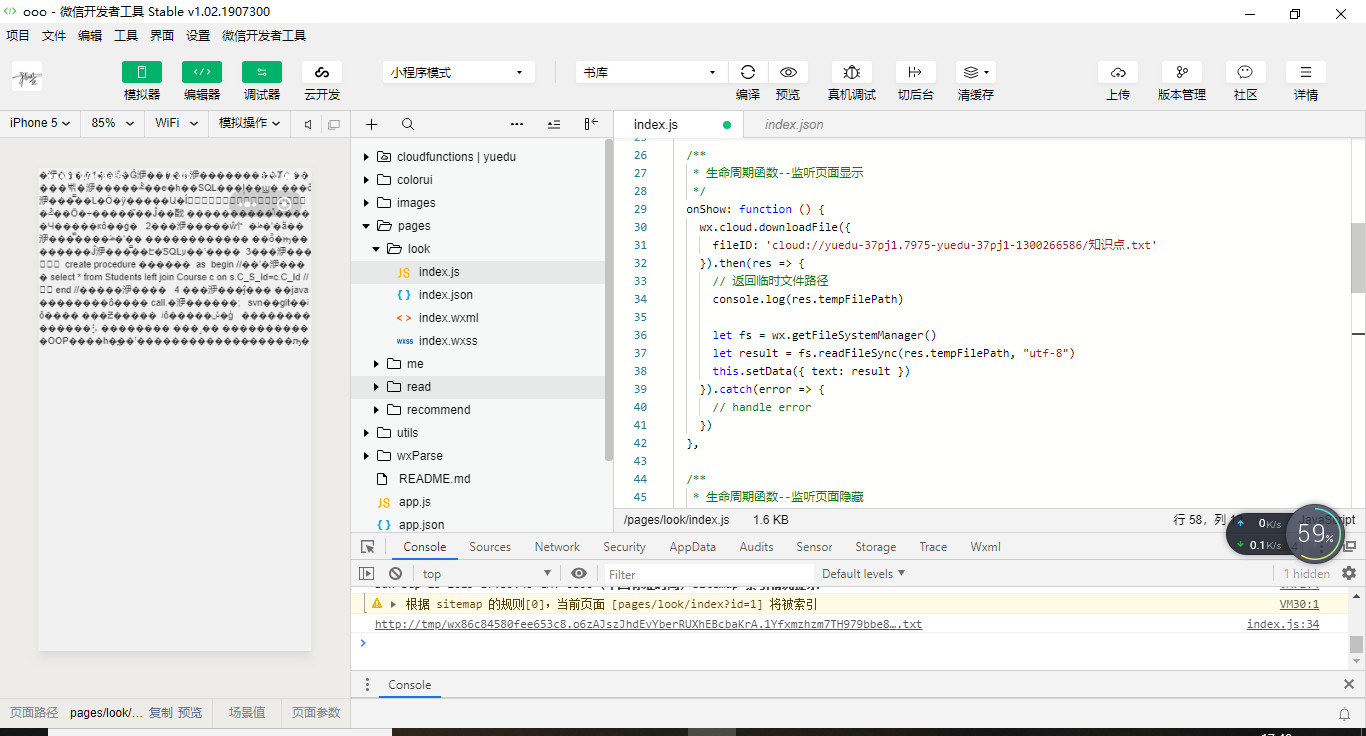Open index.wxml in the file tree

tap(448, 318)
